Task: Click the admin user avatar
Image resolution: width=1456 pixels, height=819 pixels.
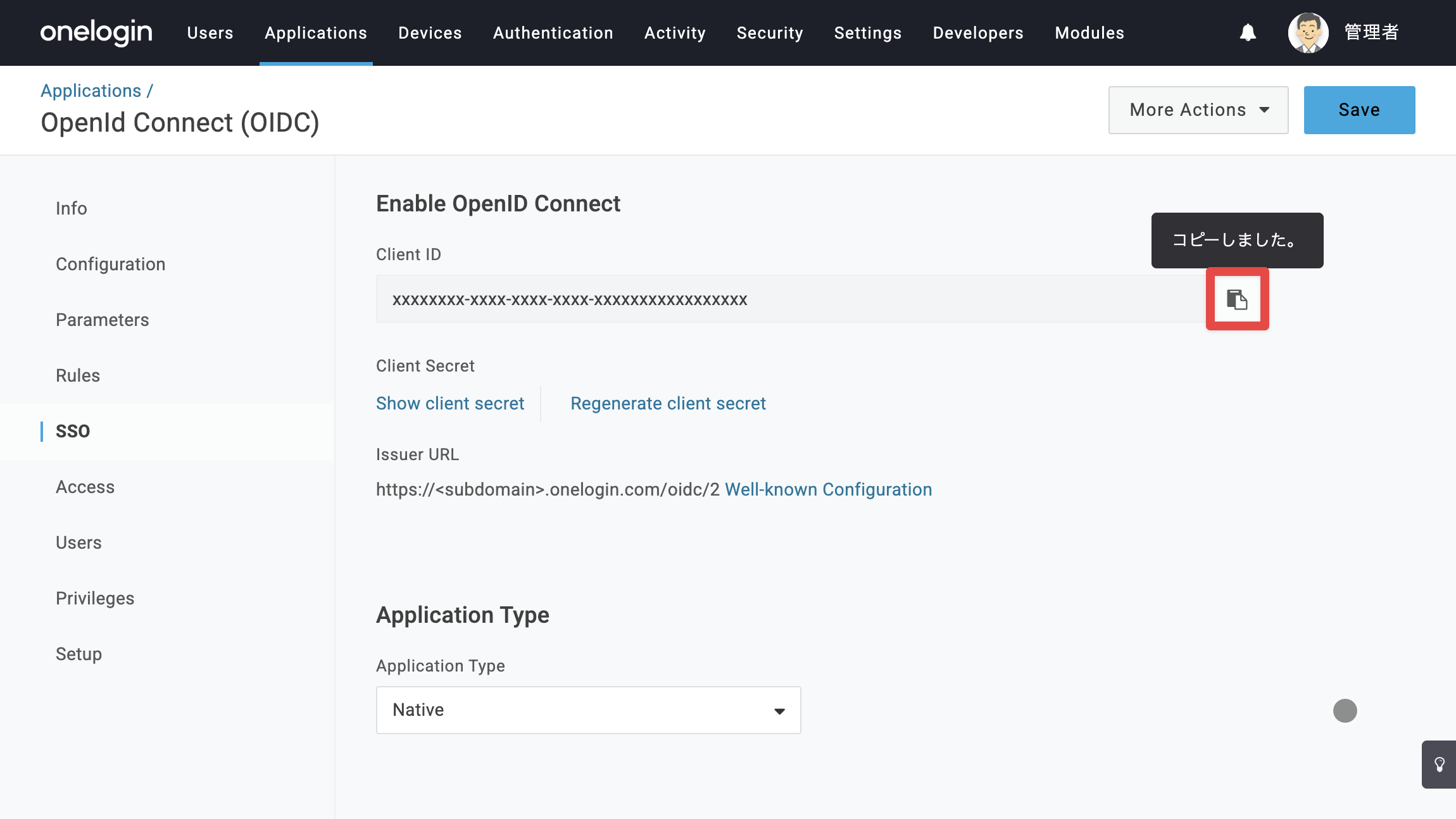Action: pyautogui.click(x=1308, y=32)
